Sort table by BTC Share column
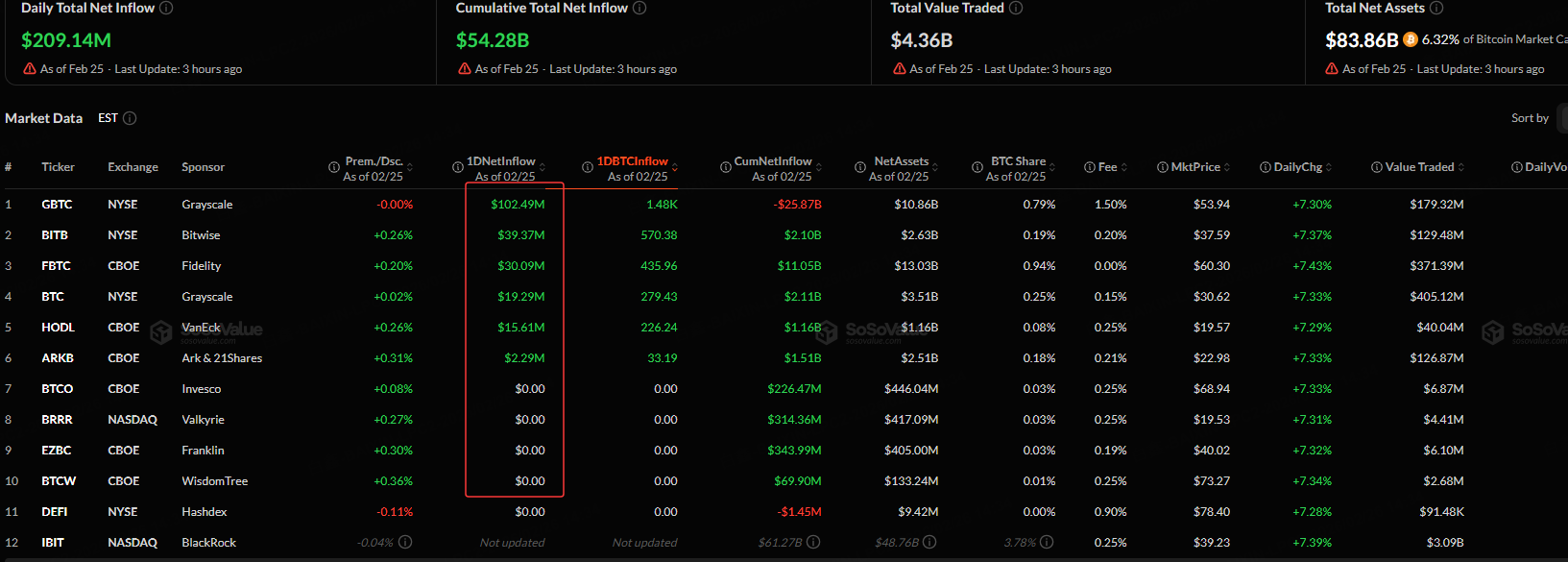The height and width of the screenshot is (562, 1568). click(x=1052, y=167)
